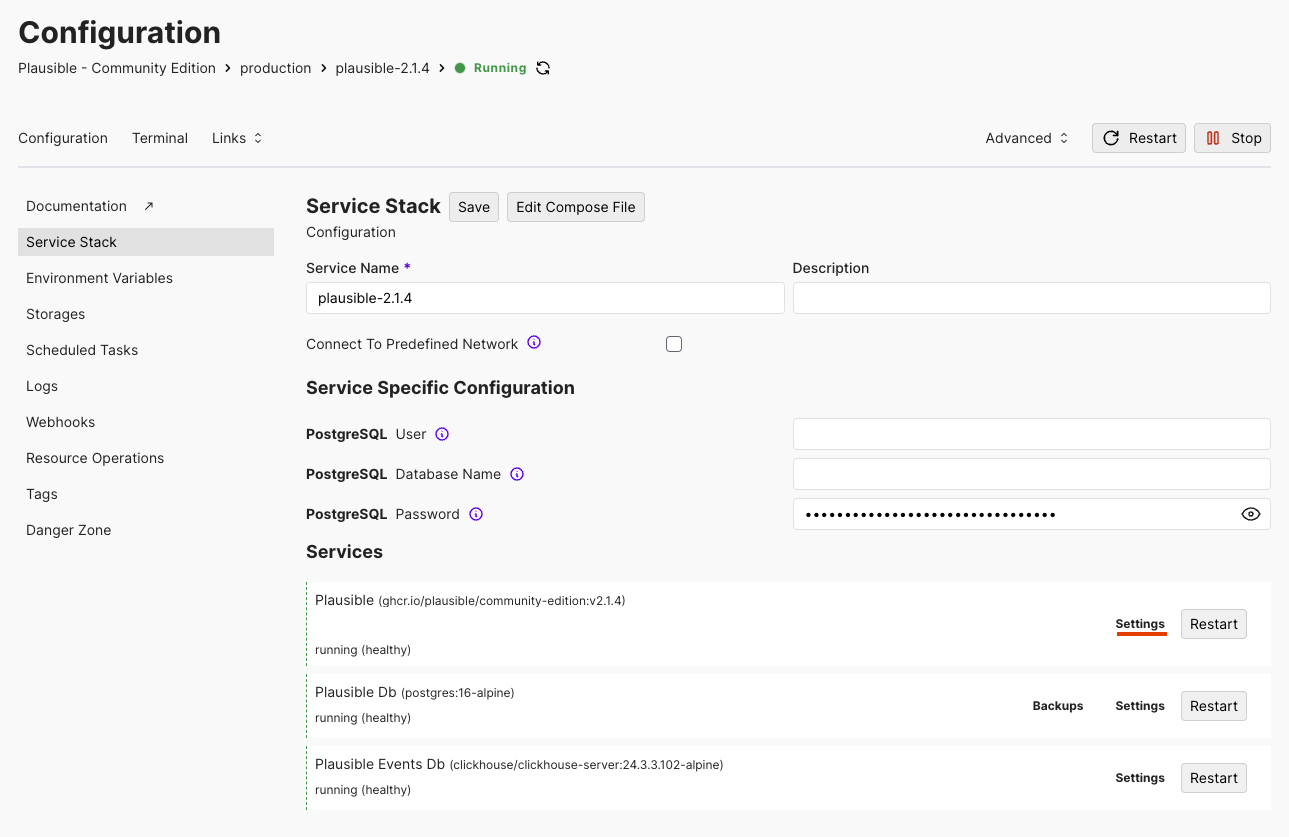This screenshot has height=837, width=1289.
Task: Open the Terminal tab
Action: (x=160, y=138)
